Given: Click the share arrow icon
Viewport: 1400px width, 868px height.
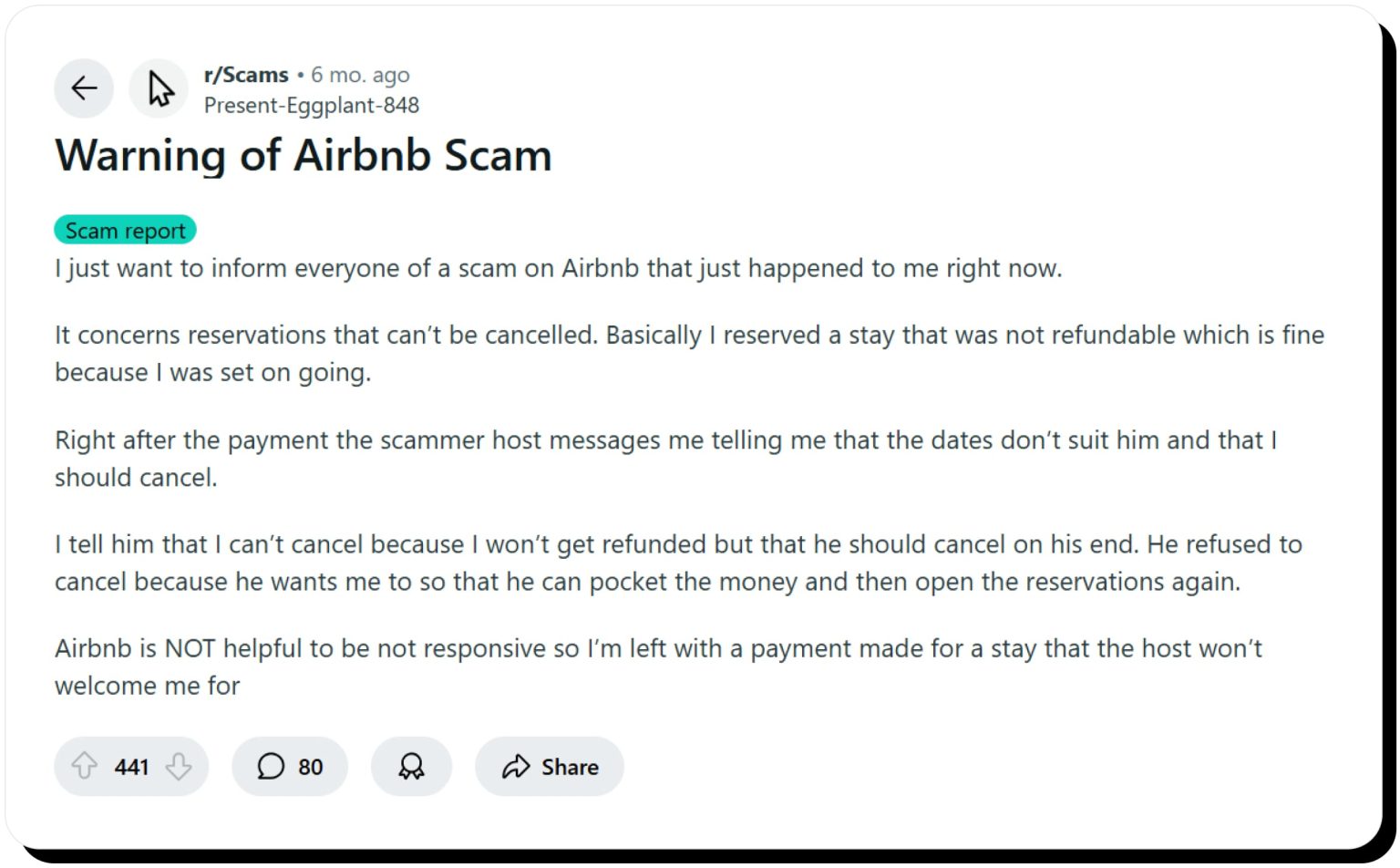Looking at the screenshot, I should (518, 767).
